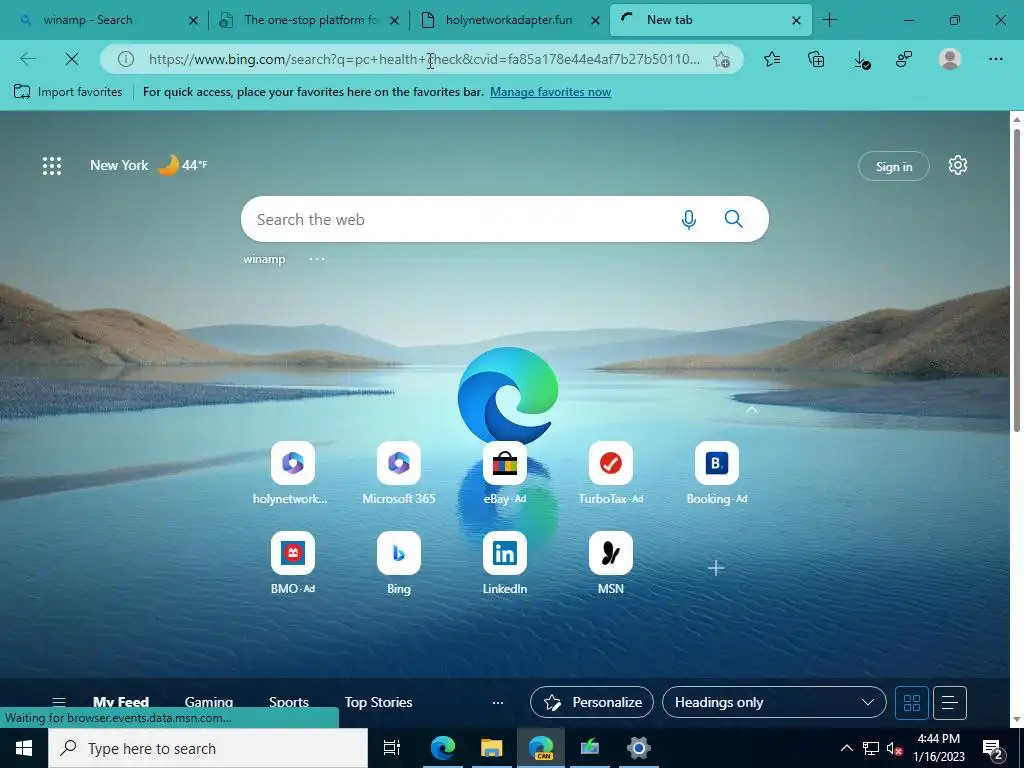Click Import favorites button
Image resolution: width=1024 pixels, height=768 pixels.
pos(68,92)
